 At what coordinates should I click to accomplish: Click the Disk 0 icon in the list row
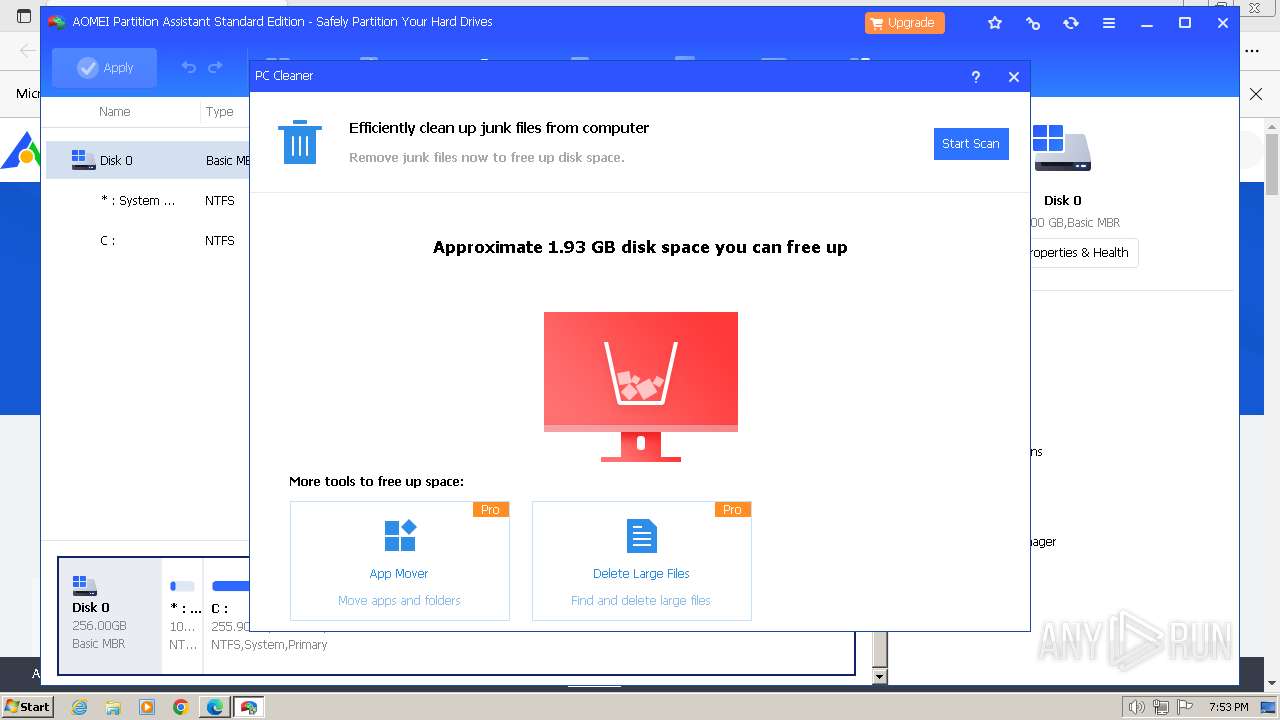pos(83,160)
